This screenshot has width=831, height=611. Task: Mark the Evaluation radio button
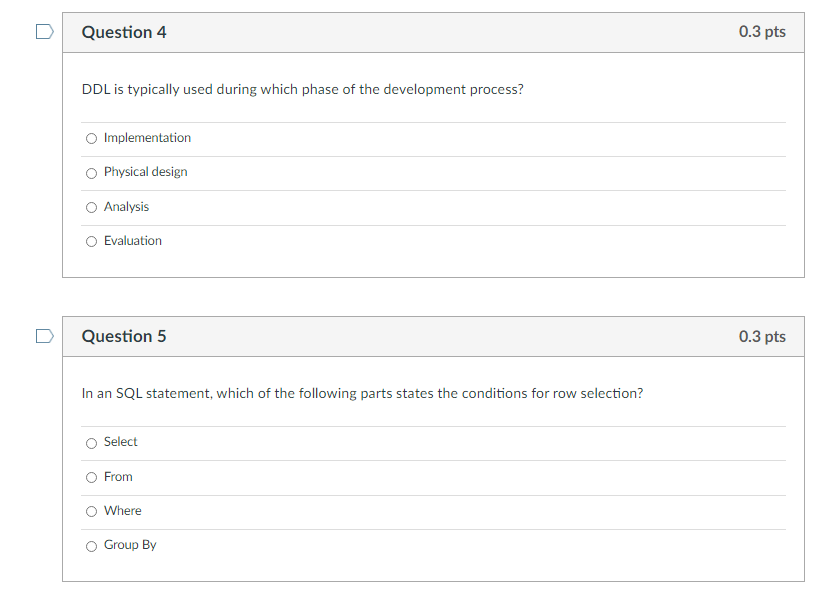92,241
